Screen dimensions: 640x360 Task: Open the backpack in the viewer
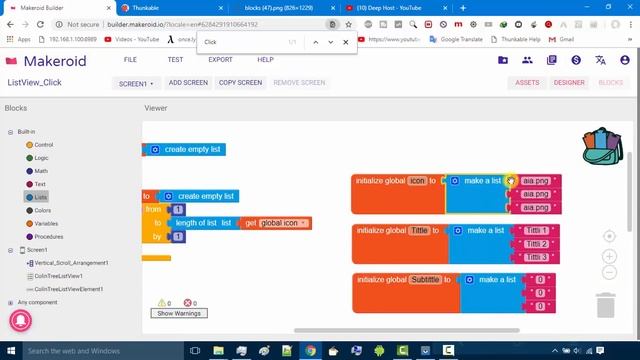602,146
